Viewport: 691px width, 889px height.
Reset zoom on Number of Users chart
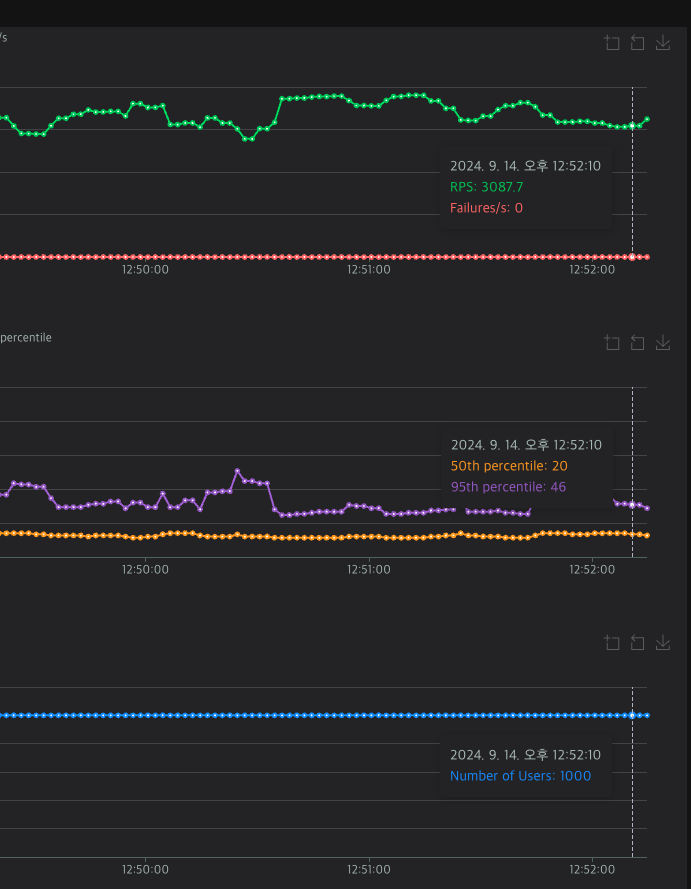tap(637, 642)
